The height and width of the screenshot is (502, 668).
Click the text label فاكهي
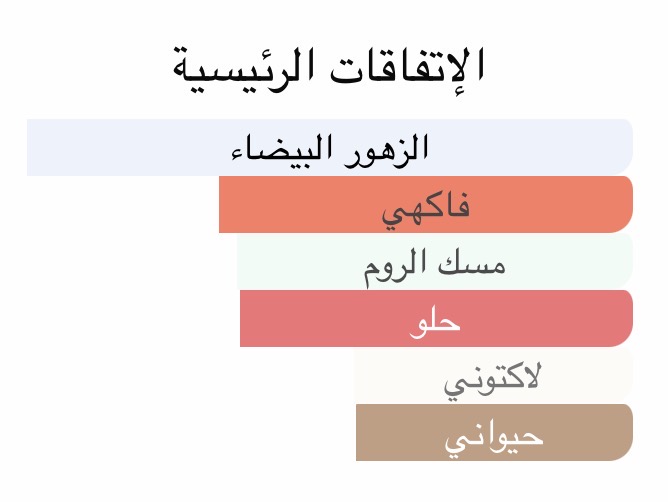[x=426, y=207]
